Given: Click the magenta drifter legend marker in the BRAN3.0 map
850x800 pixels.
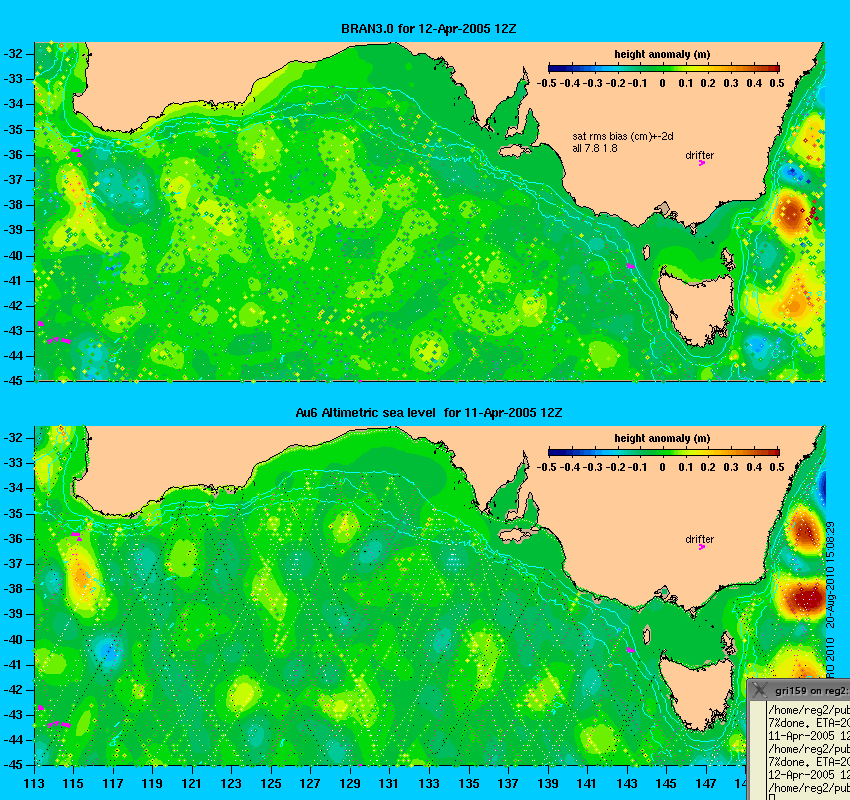Looking at the screenshot, I should point(702,163).
